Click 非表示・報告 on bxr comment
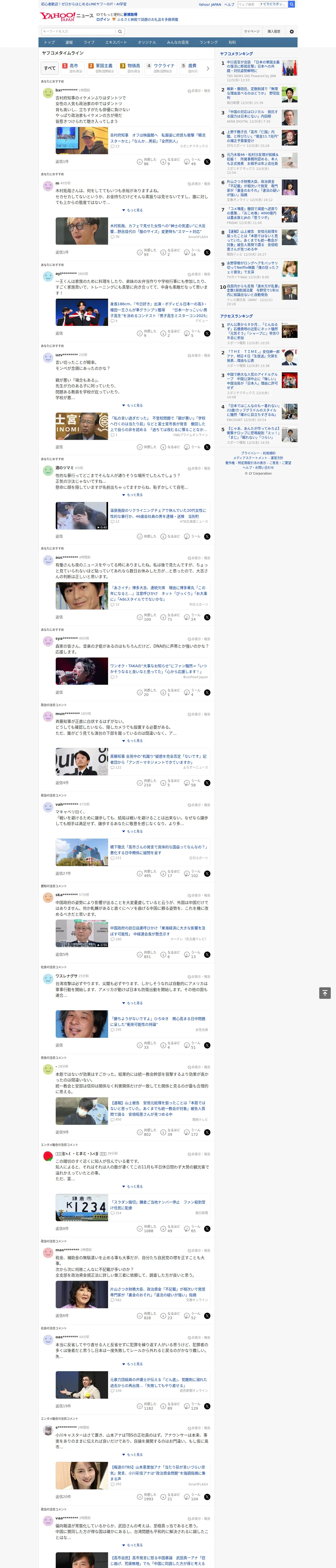This screenshot has height=1568, width=336. pyautogui.click(x=199, y=91)
